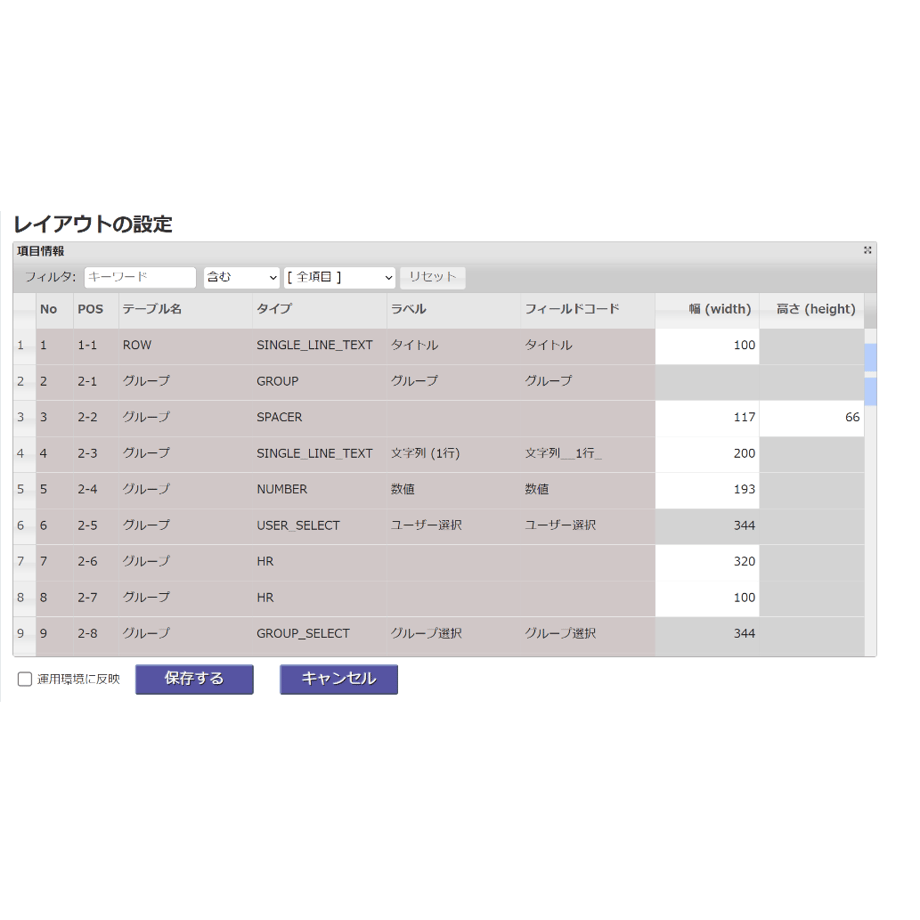Click the GROUP type cell
The image size is (920, 920).
(320, 382)
